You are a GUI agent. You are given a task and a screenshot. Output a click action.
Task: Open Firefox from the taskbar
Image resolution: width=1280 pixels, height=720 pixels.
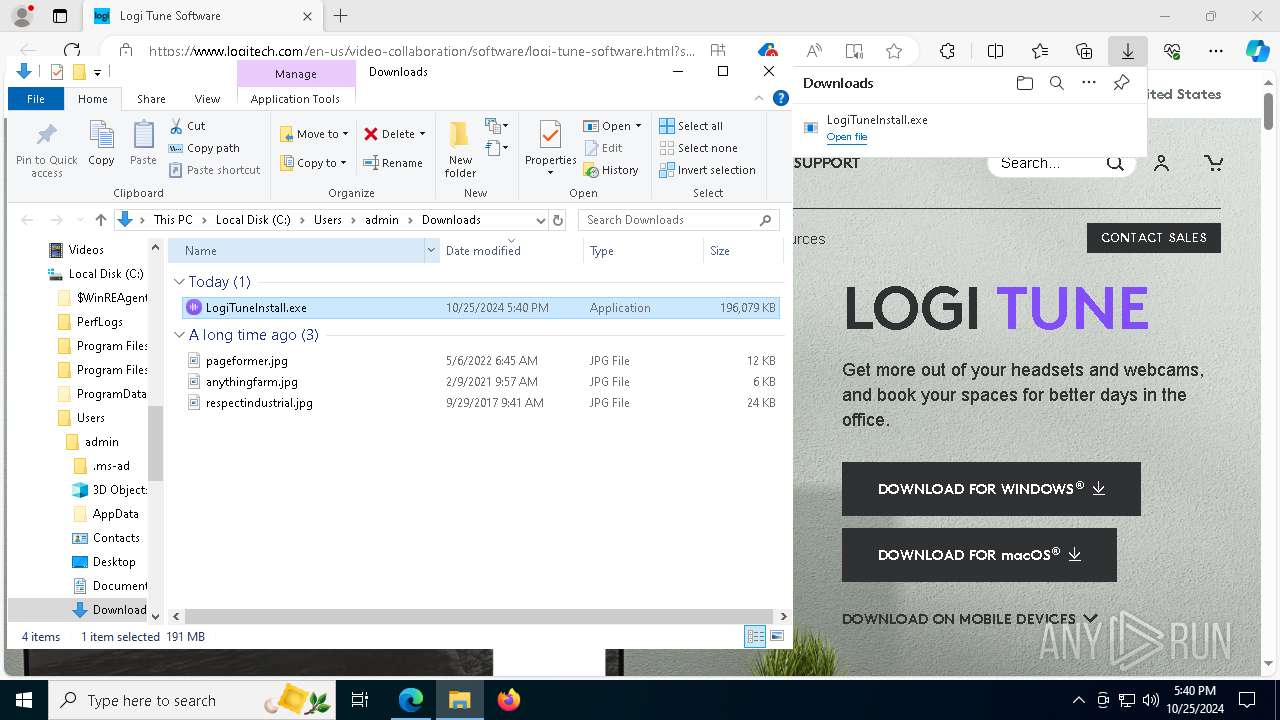click(x=509, y=700)
